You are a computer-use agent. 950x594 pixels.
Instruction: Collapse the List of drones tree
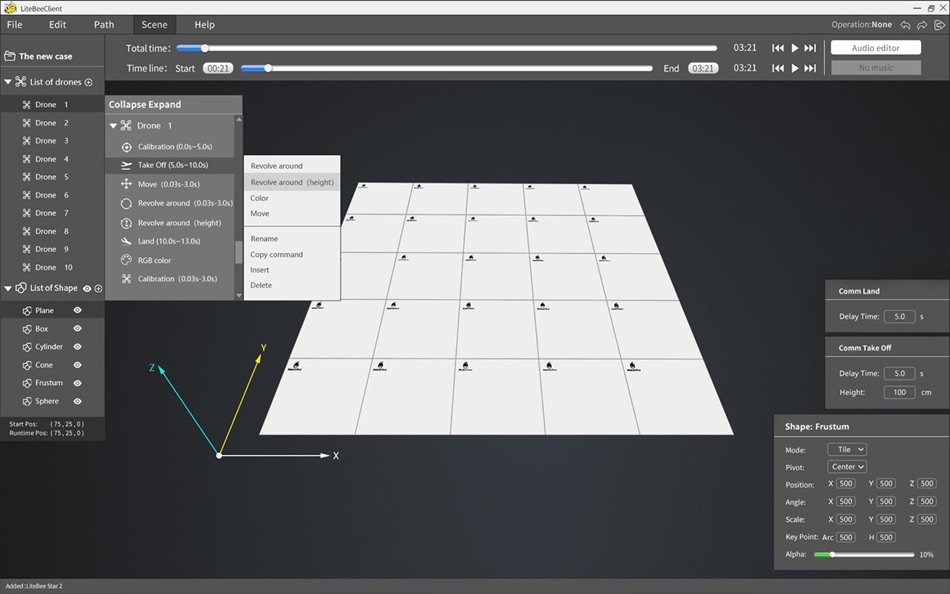8,82
